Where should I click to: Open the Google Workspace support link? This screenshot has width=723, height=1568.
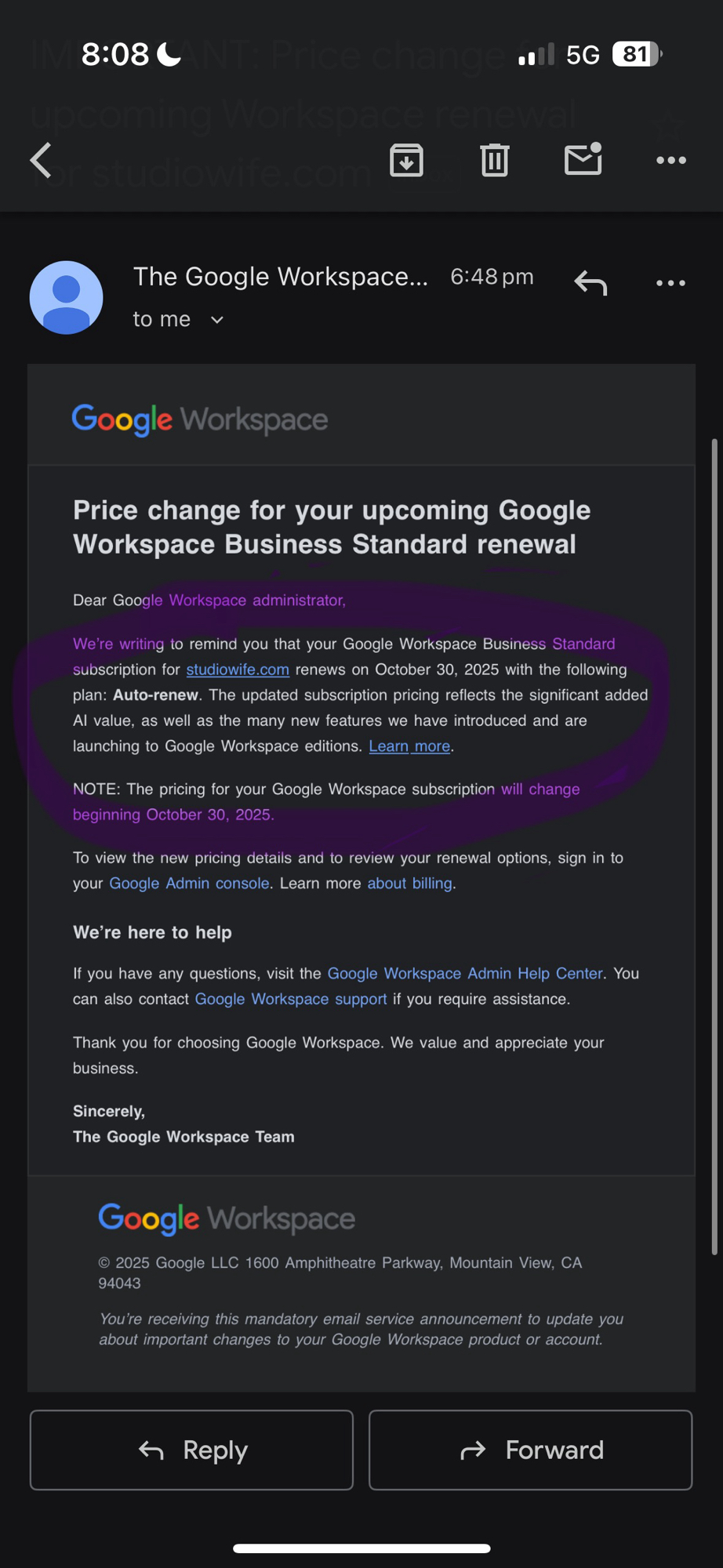(291, 1000)
